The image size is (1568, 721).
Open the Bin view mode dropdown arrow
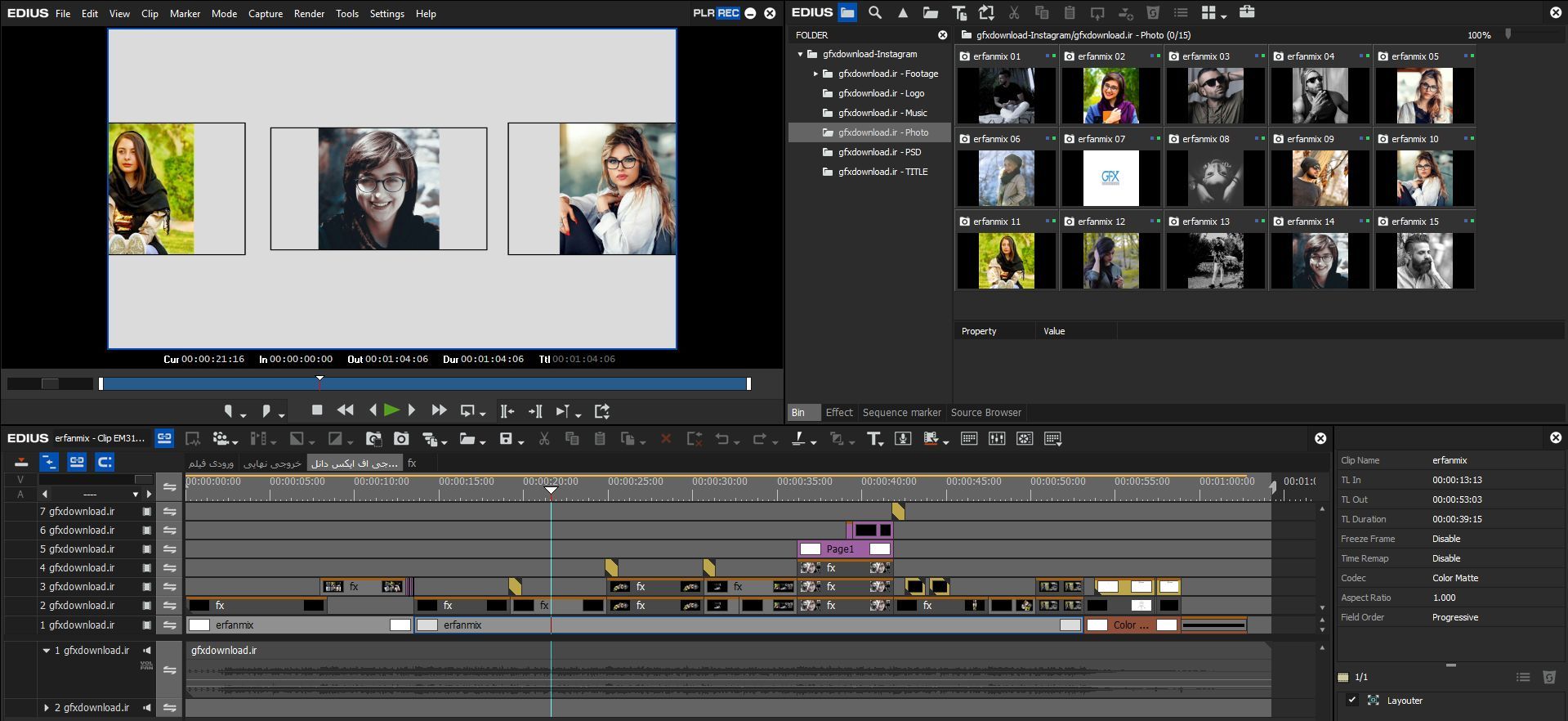pos(1224,16)
